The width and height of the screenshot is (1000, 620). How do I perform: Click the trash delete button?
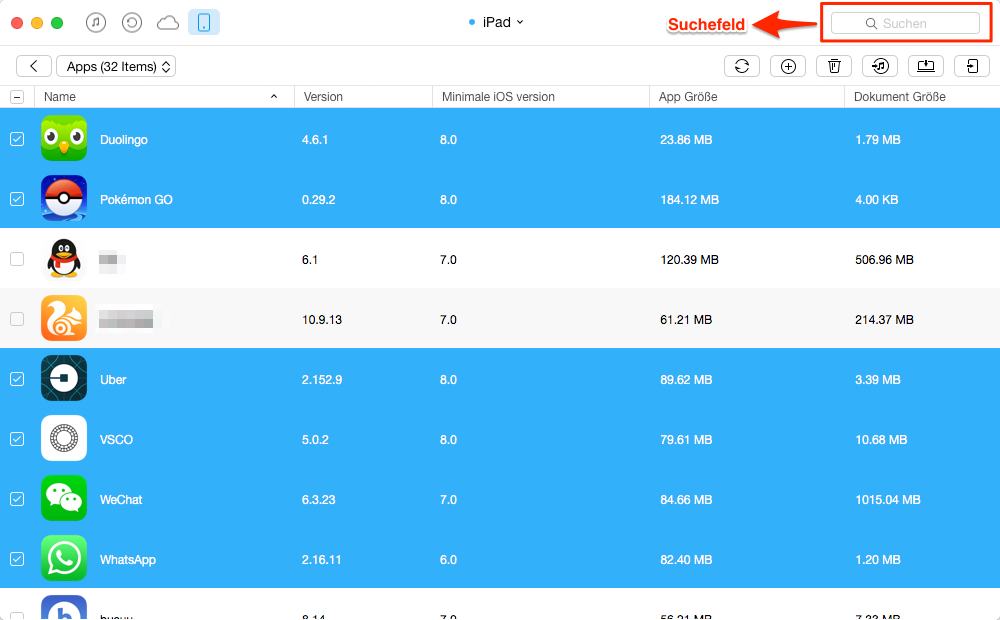pyautogui.click(x=834, y=66)
